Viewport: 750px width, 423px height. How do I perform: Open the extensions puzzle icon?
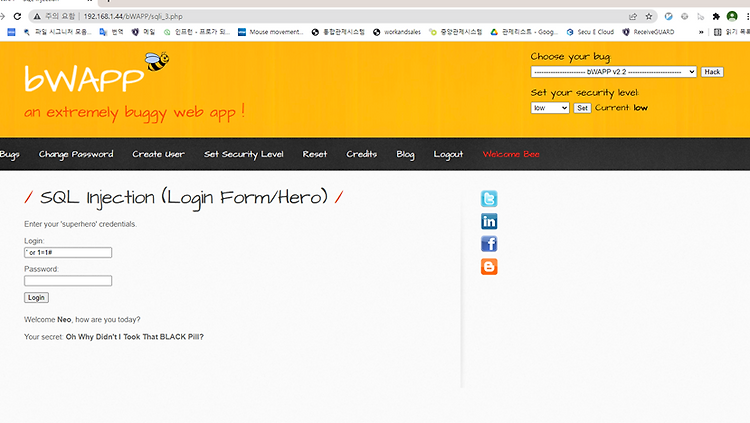click(716, 16)
